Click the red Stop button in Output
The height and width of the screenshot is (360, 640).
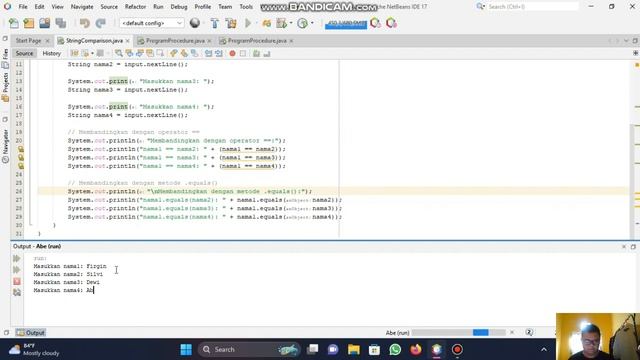coord(17,281)
